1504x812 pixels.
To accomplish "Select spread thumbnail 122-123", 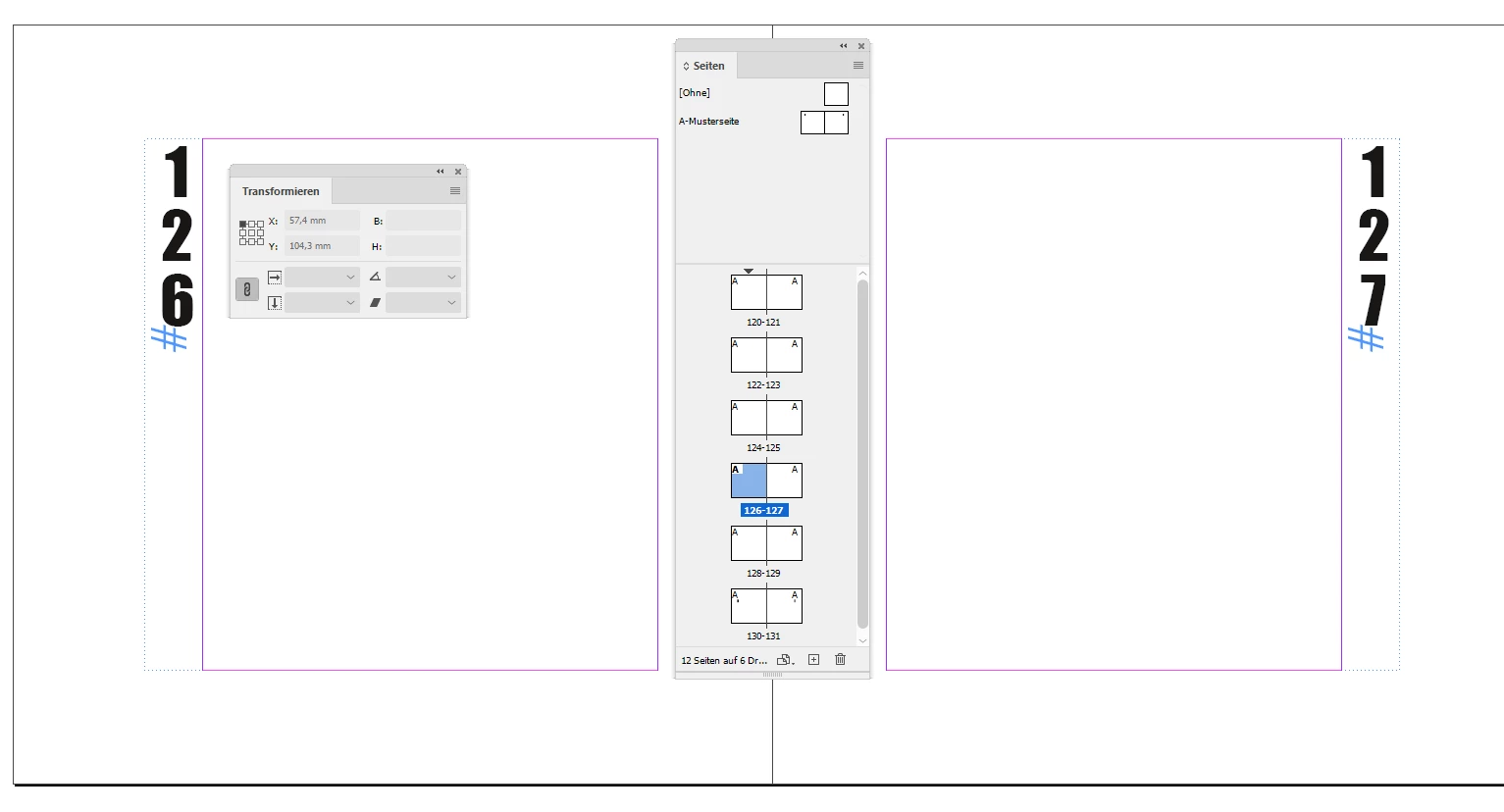I will [766, 355].
